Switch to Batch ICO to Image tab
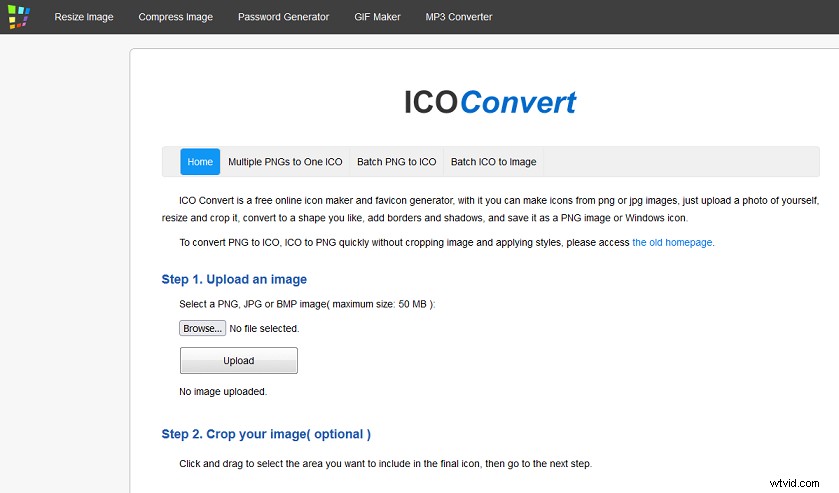 pyautogui.click(x=493, y=162)
